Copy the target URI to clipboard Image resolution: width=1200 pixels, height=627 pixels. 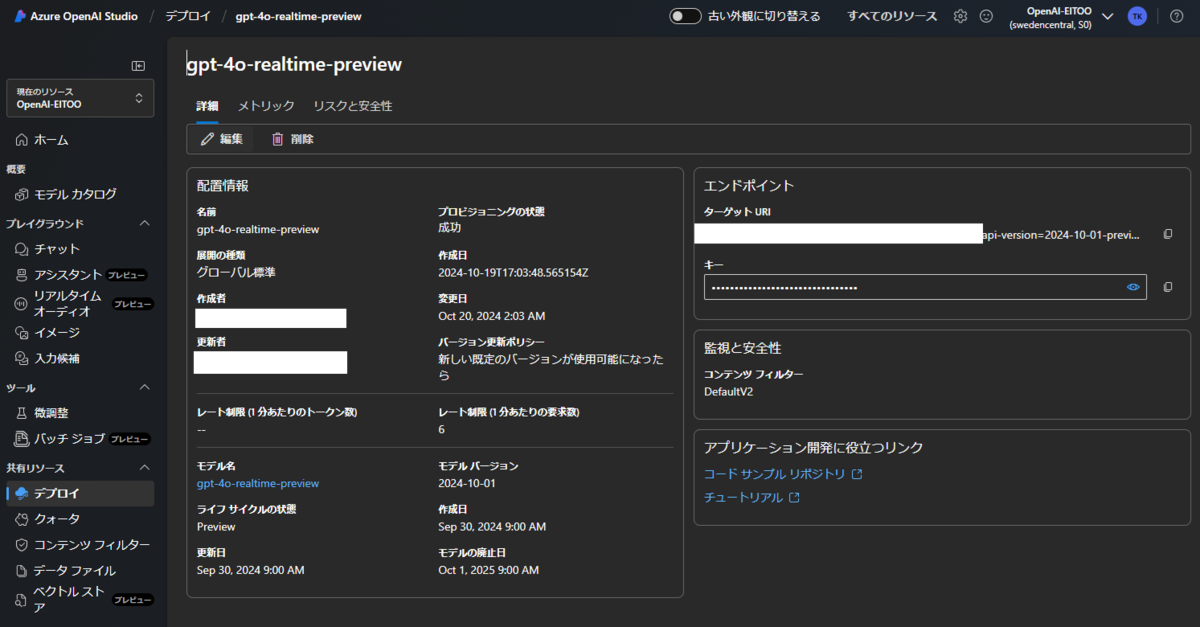tap(1167, 234)
